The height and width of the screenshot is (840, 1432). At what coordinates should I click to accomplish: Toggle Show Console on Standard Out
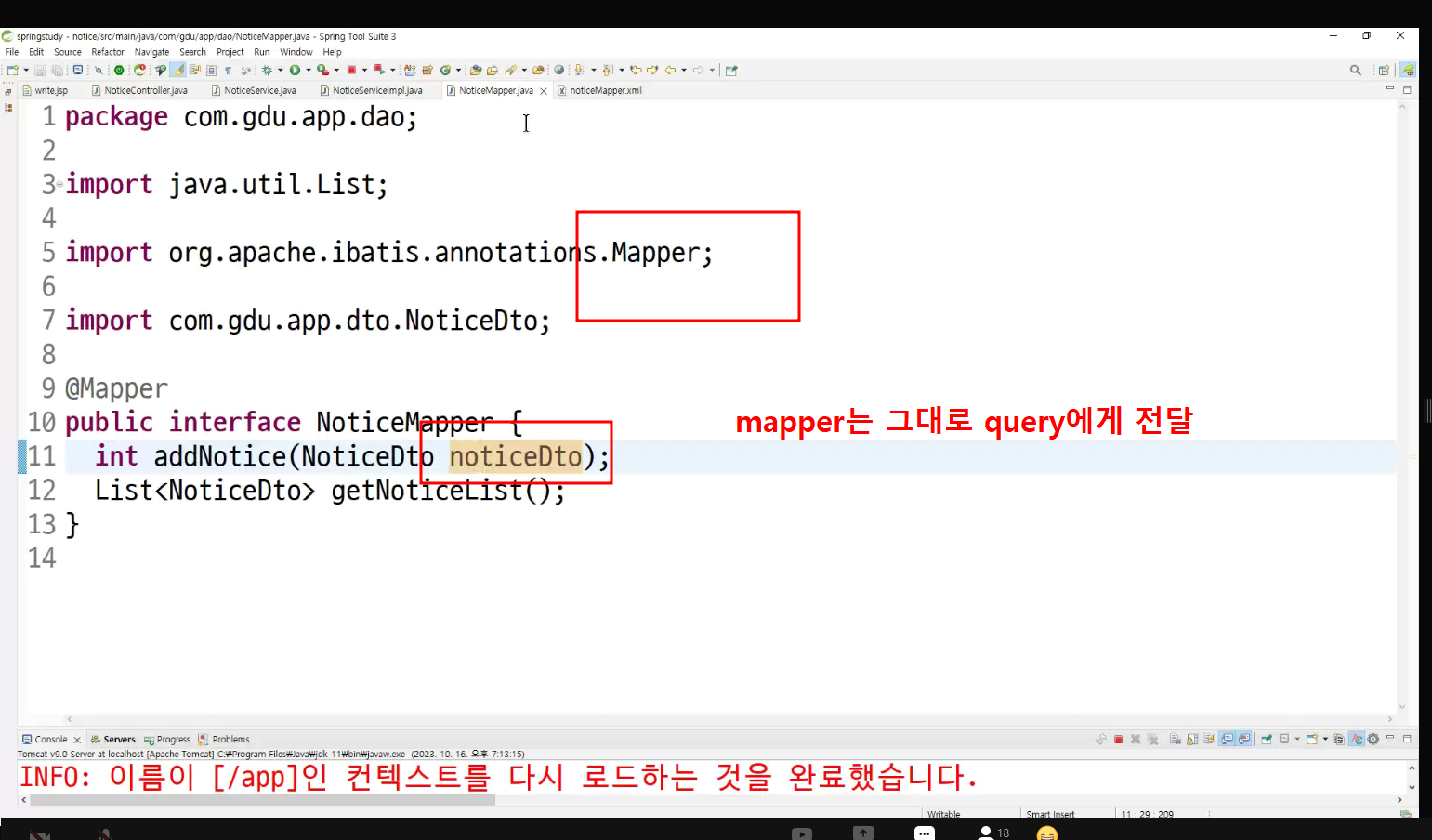1227,740
